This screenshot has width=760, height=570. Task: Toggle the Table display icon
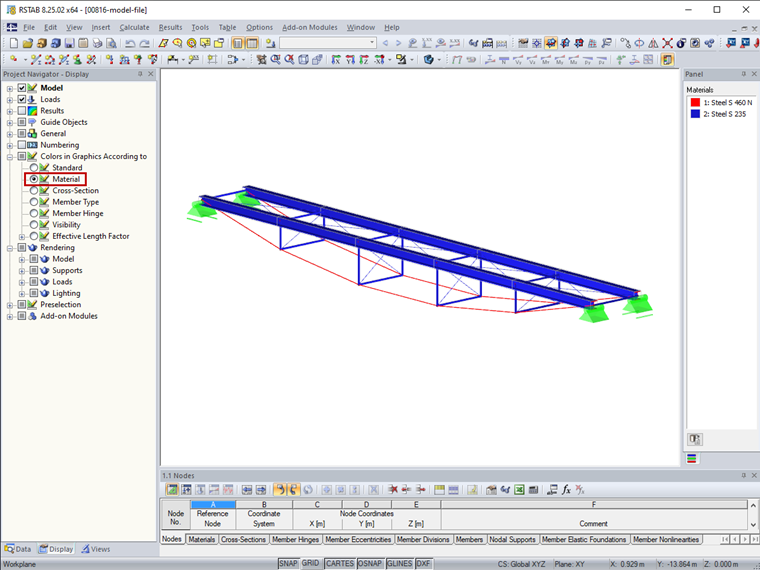pos(252,43)
